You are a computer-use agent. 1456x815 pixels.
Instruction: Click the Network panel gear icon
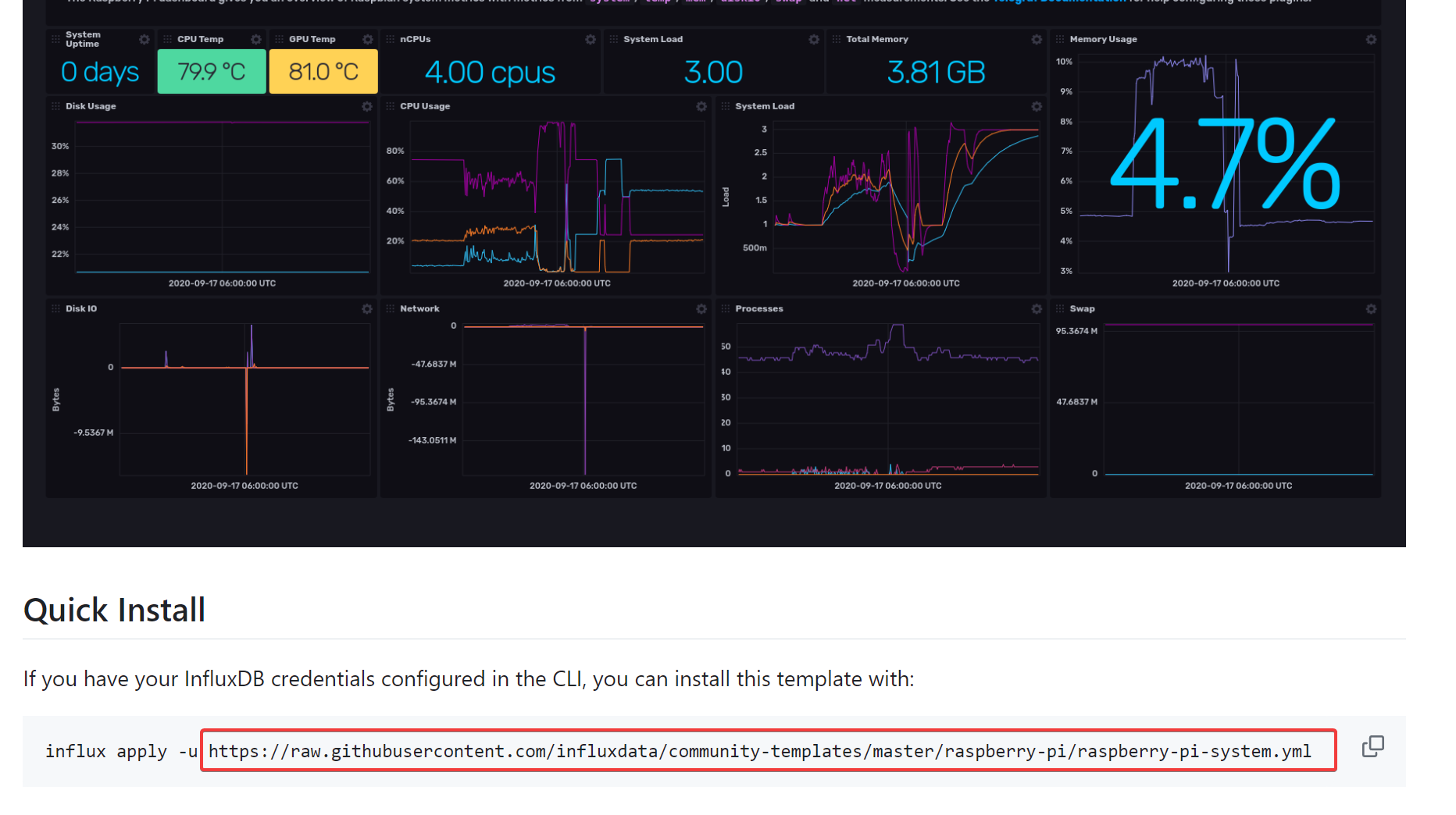click(x=701, y=309)
